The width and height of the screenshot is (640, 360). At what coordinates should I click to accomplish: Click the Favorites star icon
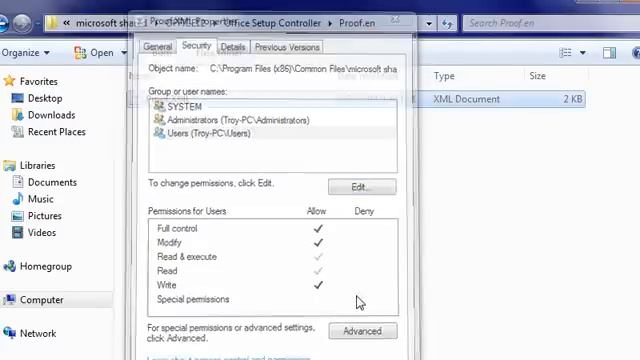coord(9,81)
